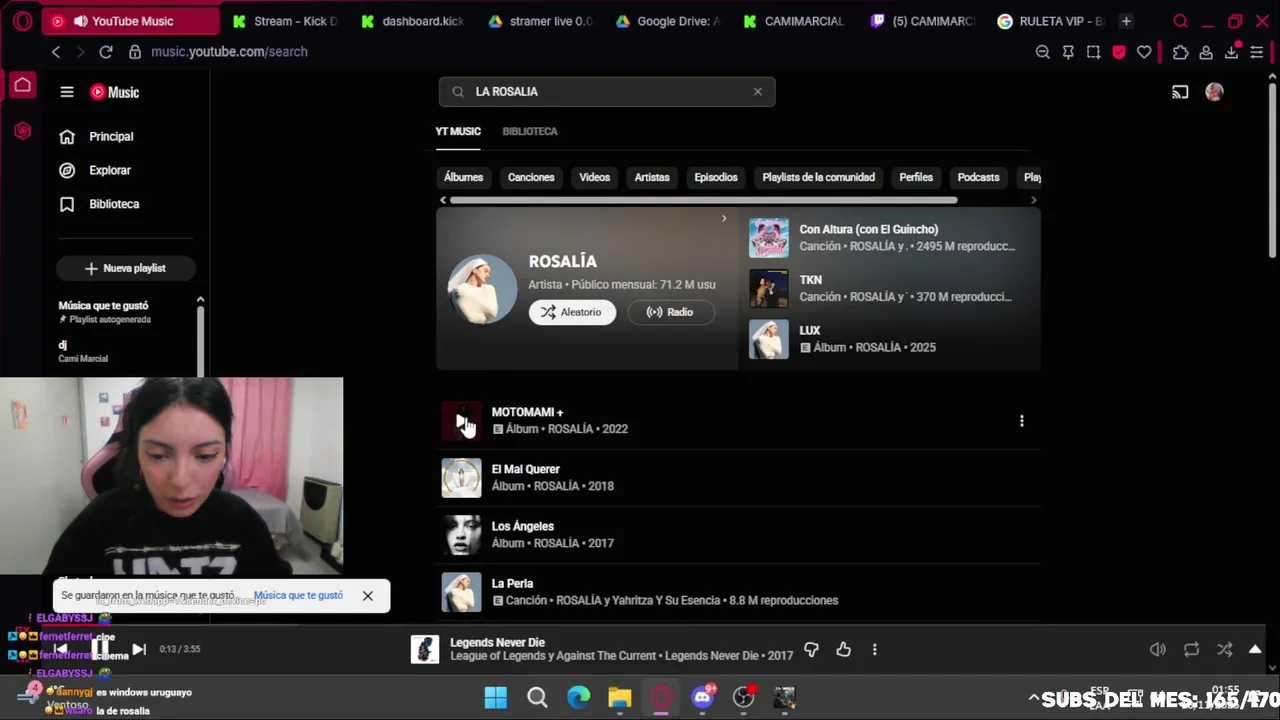Open Windows taskbar search

537,697
